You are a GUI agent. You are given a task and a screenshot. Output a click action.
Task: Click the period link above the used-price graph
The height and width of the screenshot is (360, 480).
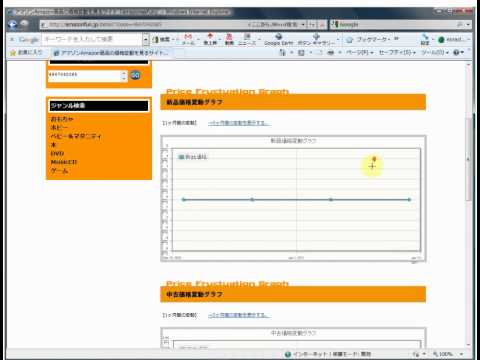pyautogui.click(x=238, y=315)
